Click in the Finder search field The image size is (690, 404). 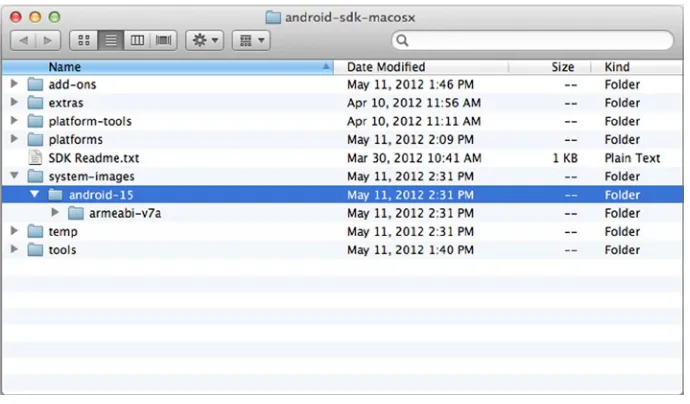[532, 40]
